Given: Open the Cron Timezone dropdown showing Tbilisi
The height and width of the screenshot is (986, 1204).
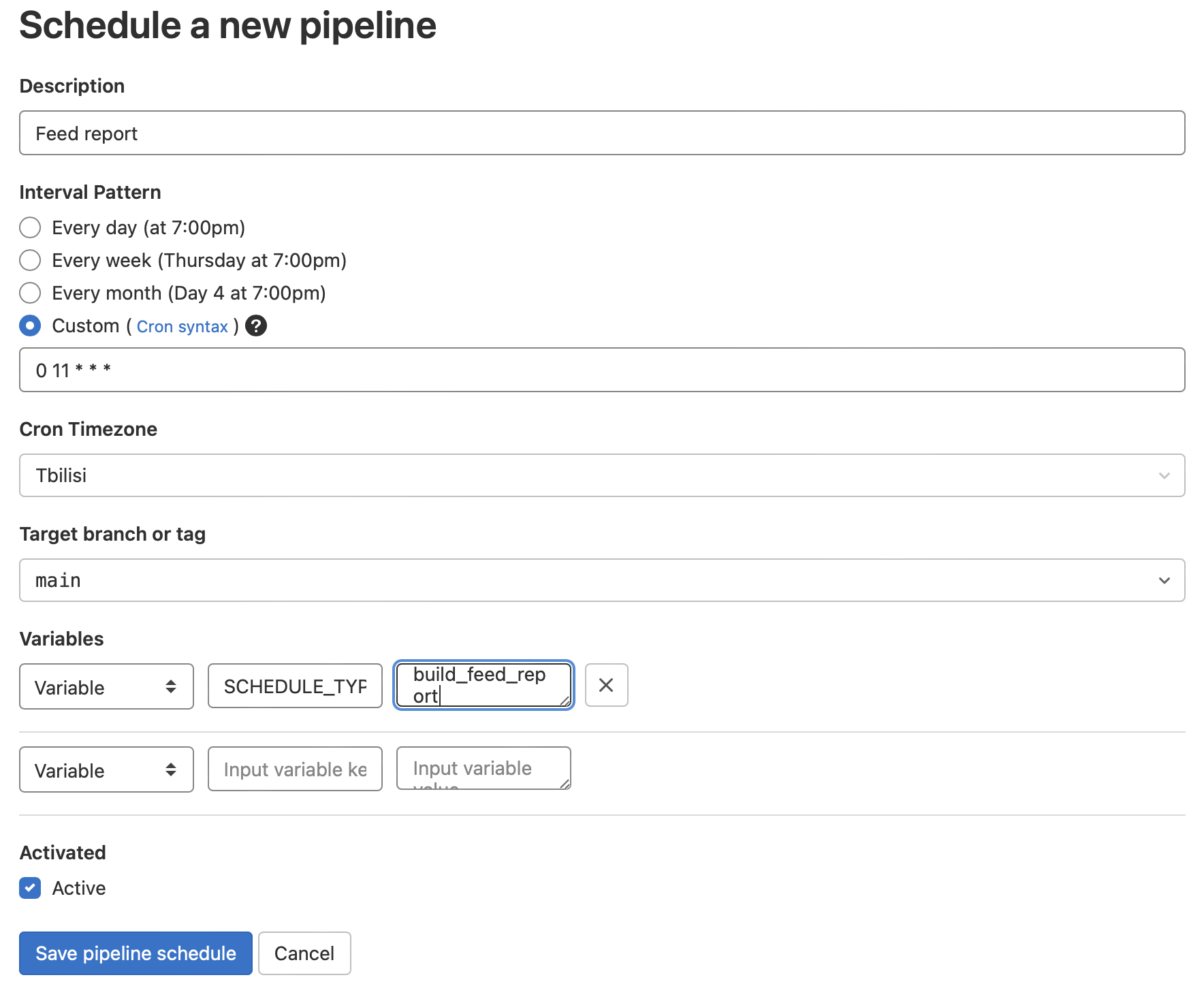Looking at the screenshot, I should [x=602, y=475].
